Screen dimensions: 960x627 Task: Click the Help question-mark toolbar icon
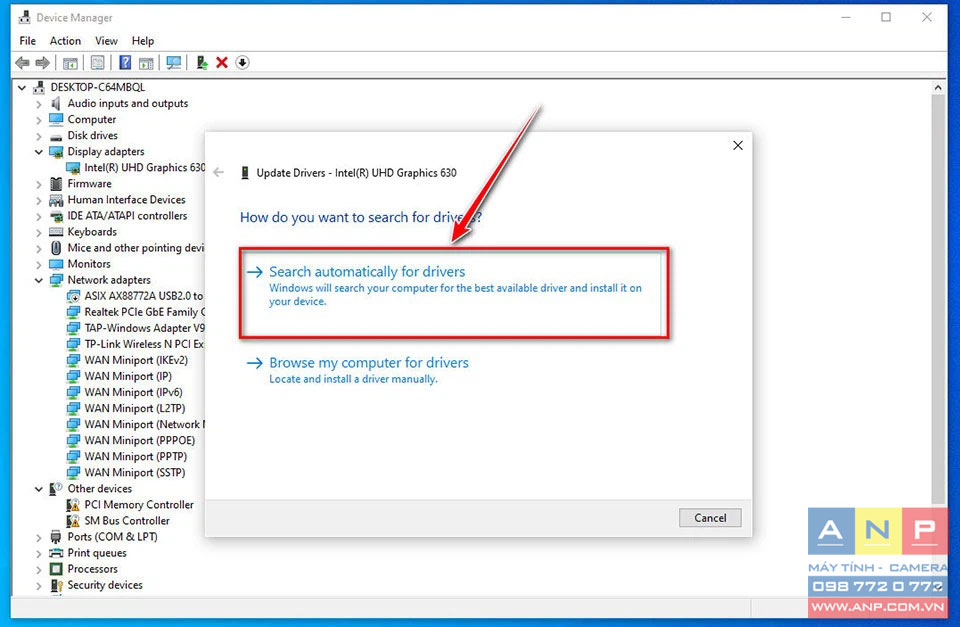(125, 62)
